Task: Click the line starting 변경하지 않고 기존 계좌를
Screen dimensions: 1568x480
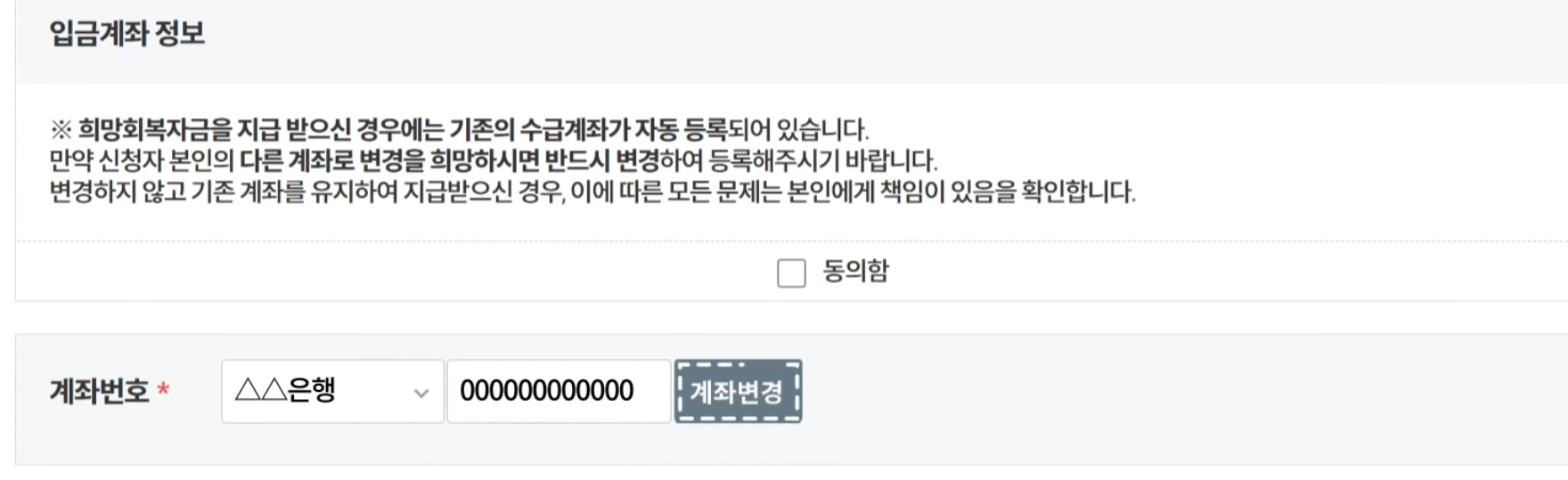Action: 592,192
